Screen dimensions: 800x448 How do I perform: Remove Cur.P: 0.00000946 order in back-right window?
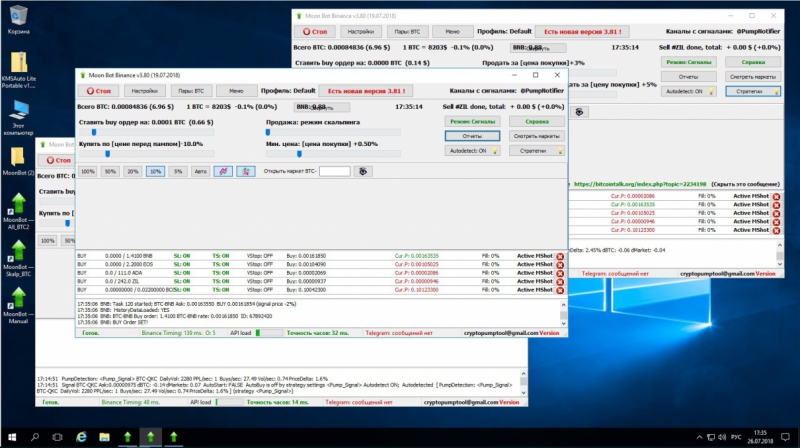coord(776,222)
